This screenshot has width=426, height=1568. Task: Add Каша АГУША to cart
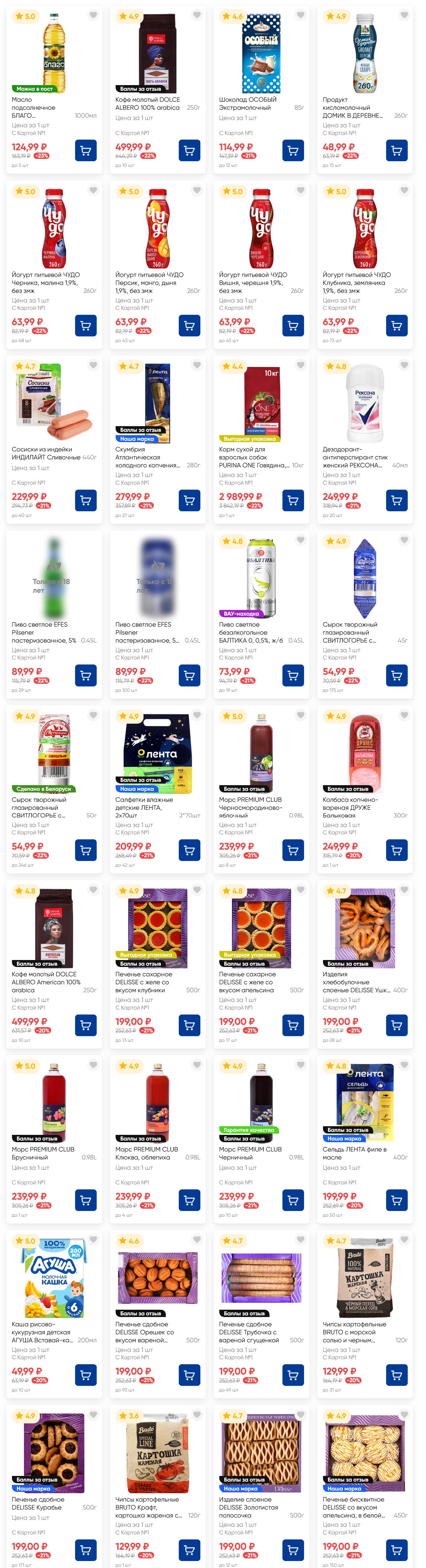point(86,1375)
